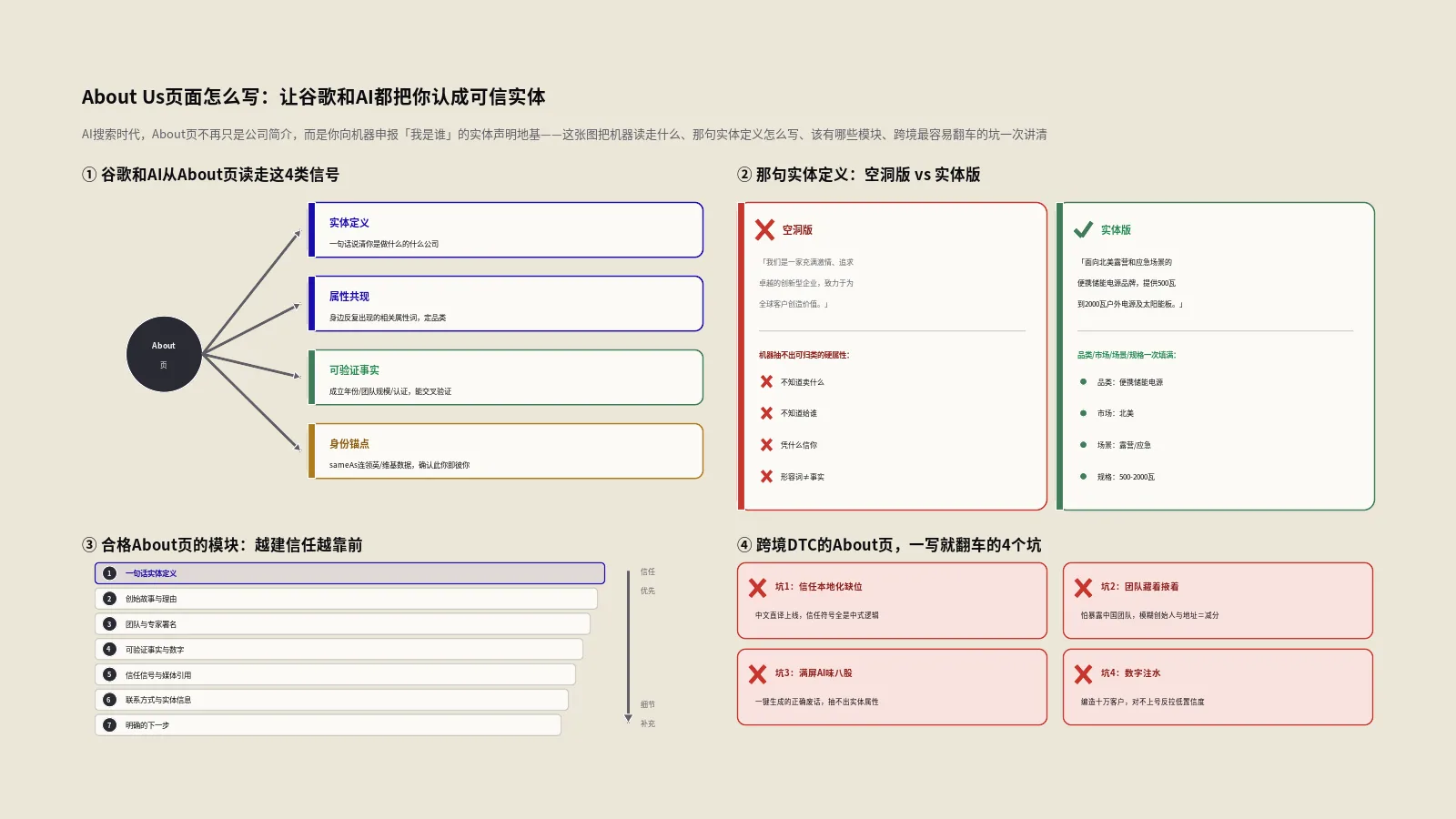The width and height of the screenshot is (1456, 819).
Task: Click the 细节补充 label by the arrow tip
Action: tap(647, 714)
